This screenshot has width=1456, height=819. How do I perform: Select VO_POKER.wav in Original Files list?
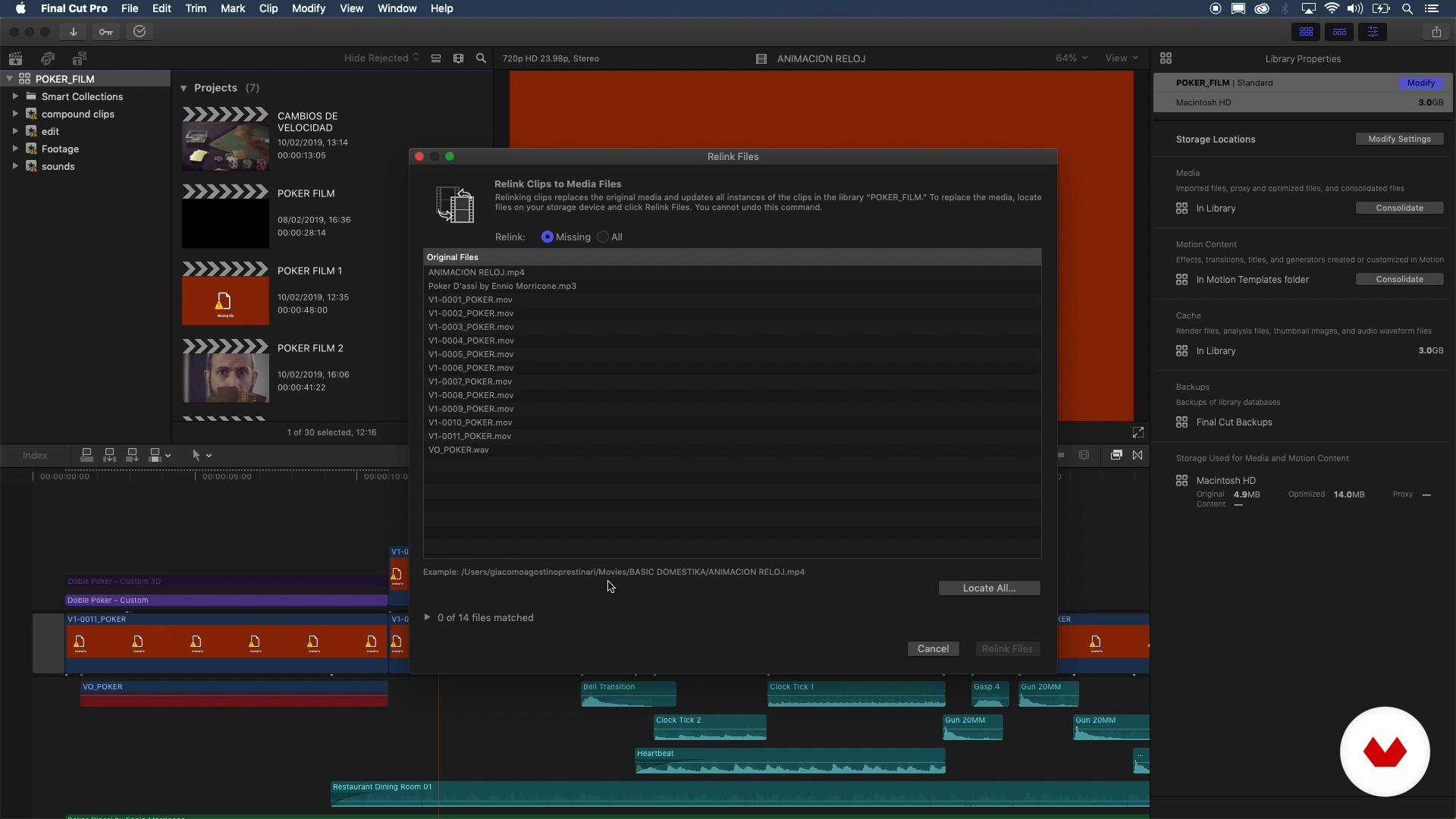click(x=733, y=450)
